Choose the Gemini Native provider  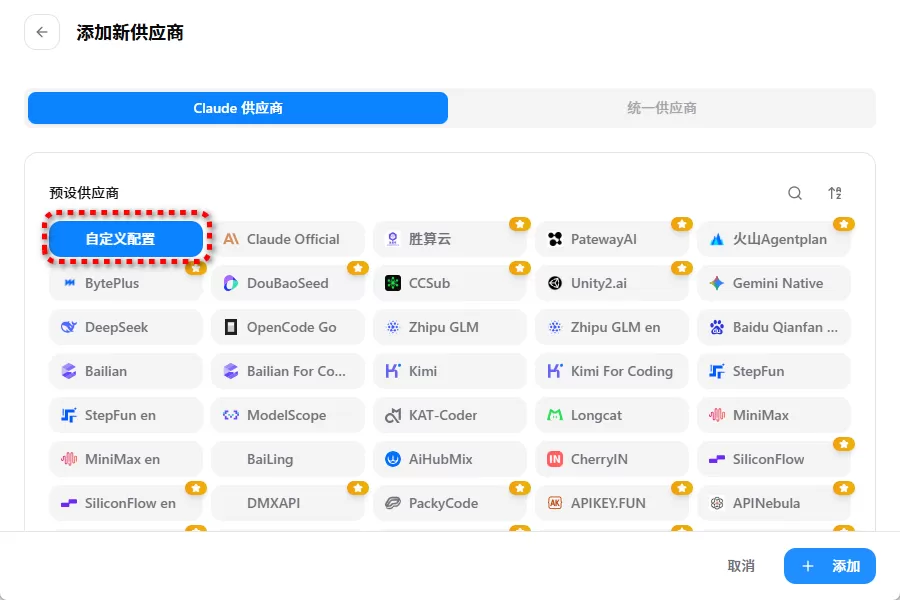pos(774,283)
